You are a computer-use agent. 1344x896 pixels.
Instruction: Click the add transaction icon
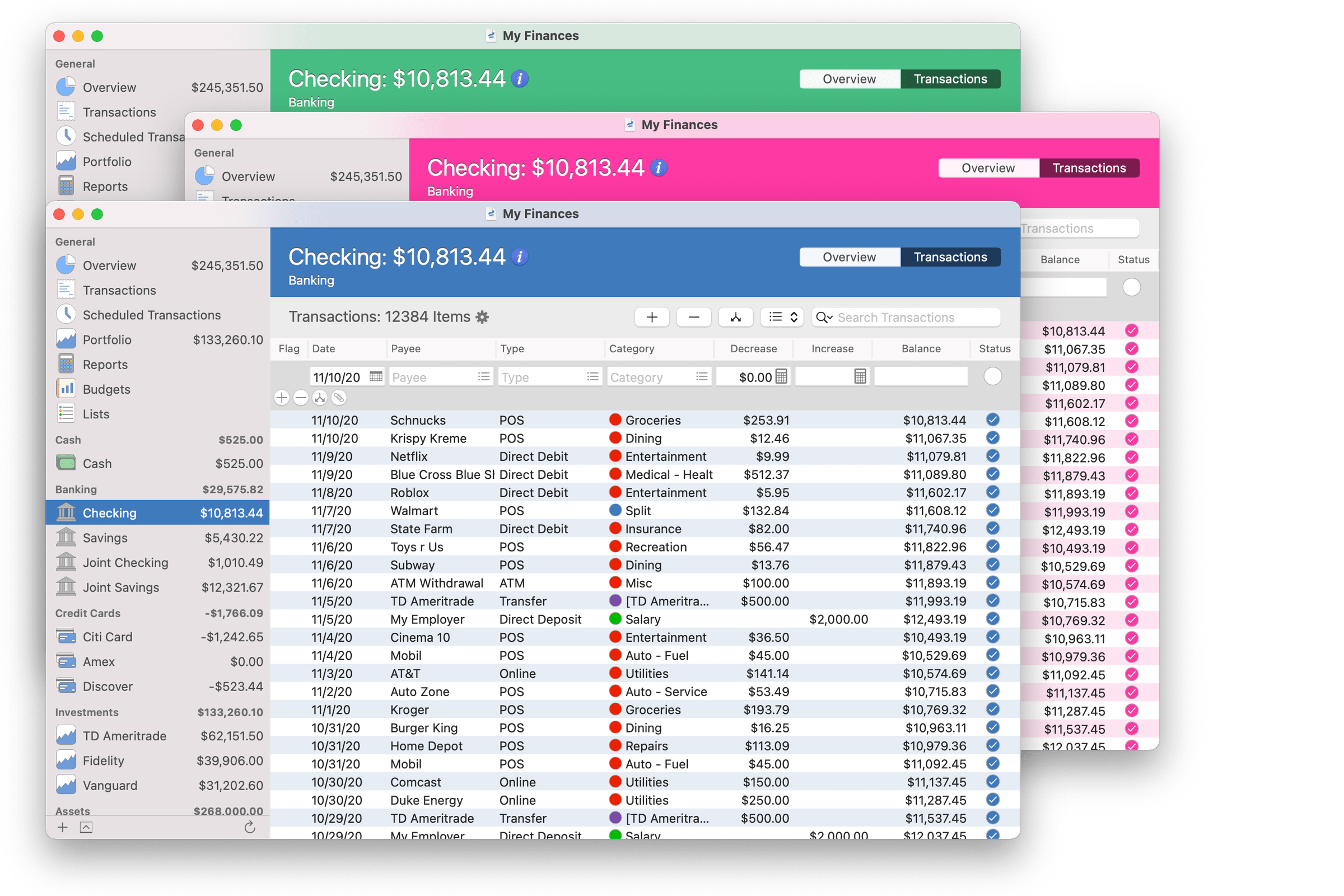651,316
